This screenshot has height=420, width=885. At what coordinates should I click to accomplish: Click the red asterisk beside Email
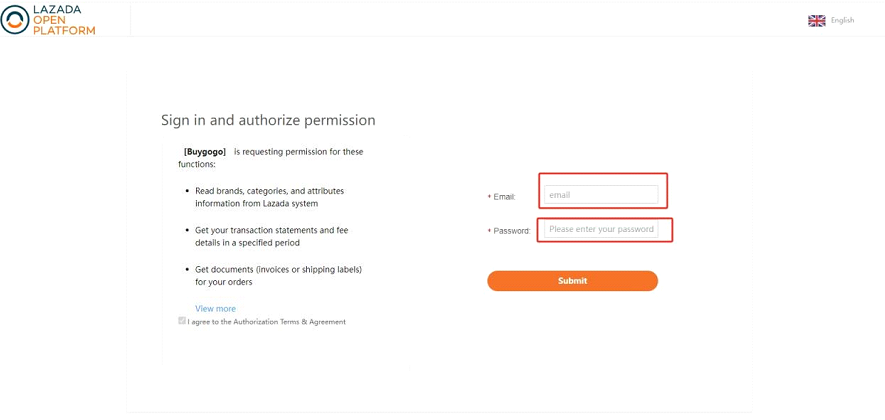pyautogui.click(x=489, y=196)
